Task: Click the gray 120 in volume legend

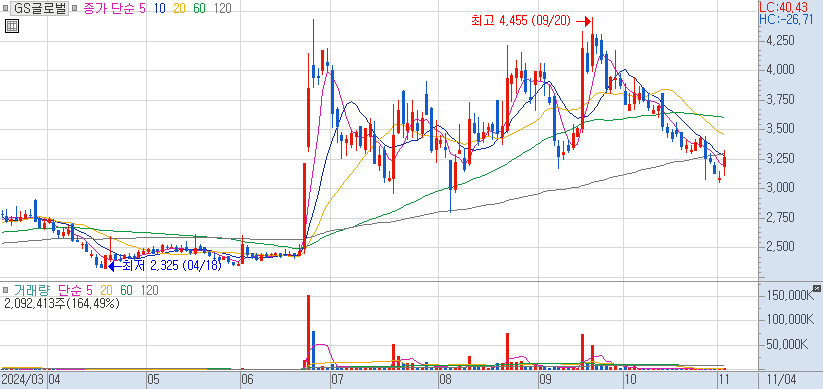Action: (x=150, y=290)
